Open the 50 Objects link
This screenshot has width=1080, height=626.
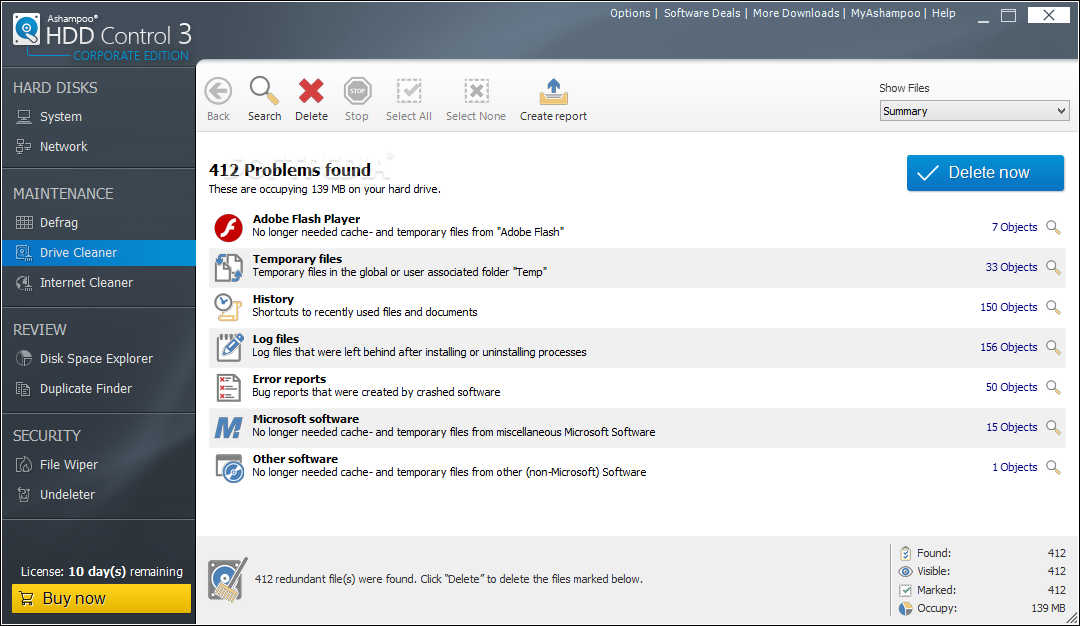[1011, 387]
